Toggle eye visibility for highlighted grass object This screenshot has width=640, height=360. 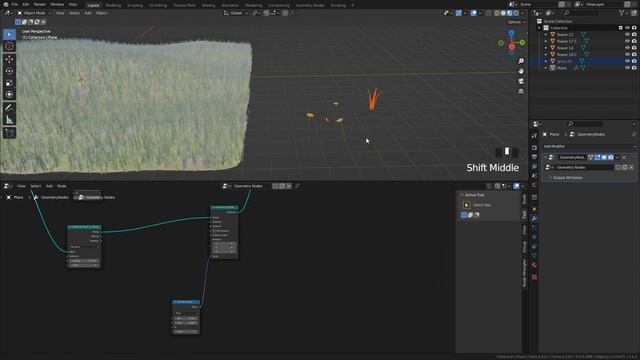click(x=627, y=61)
